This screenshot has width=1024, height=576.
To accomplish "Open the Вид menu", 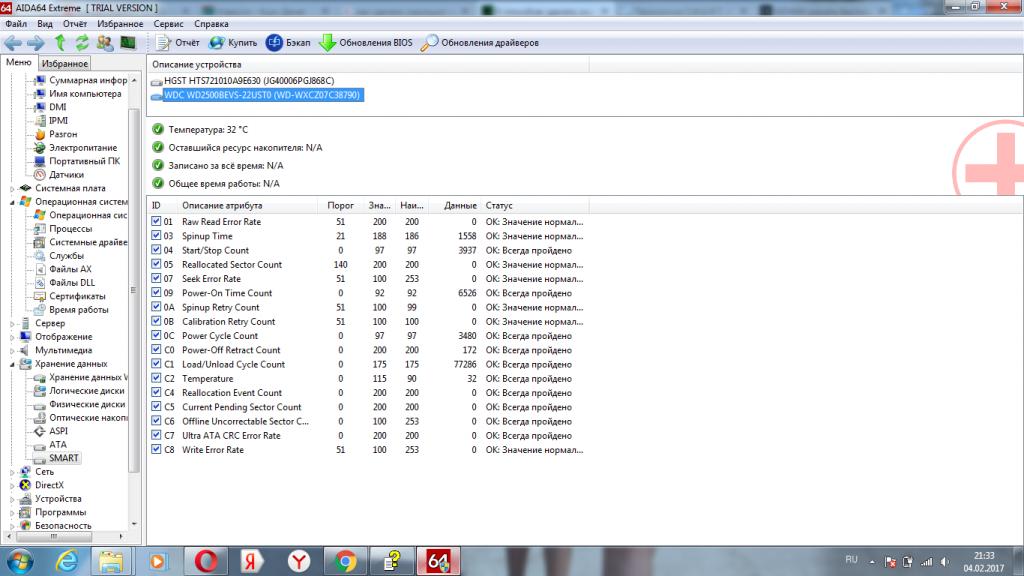I will point(45,24).
